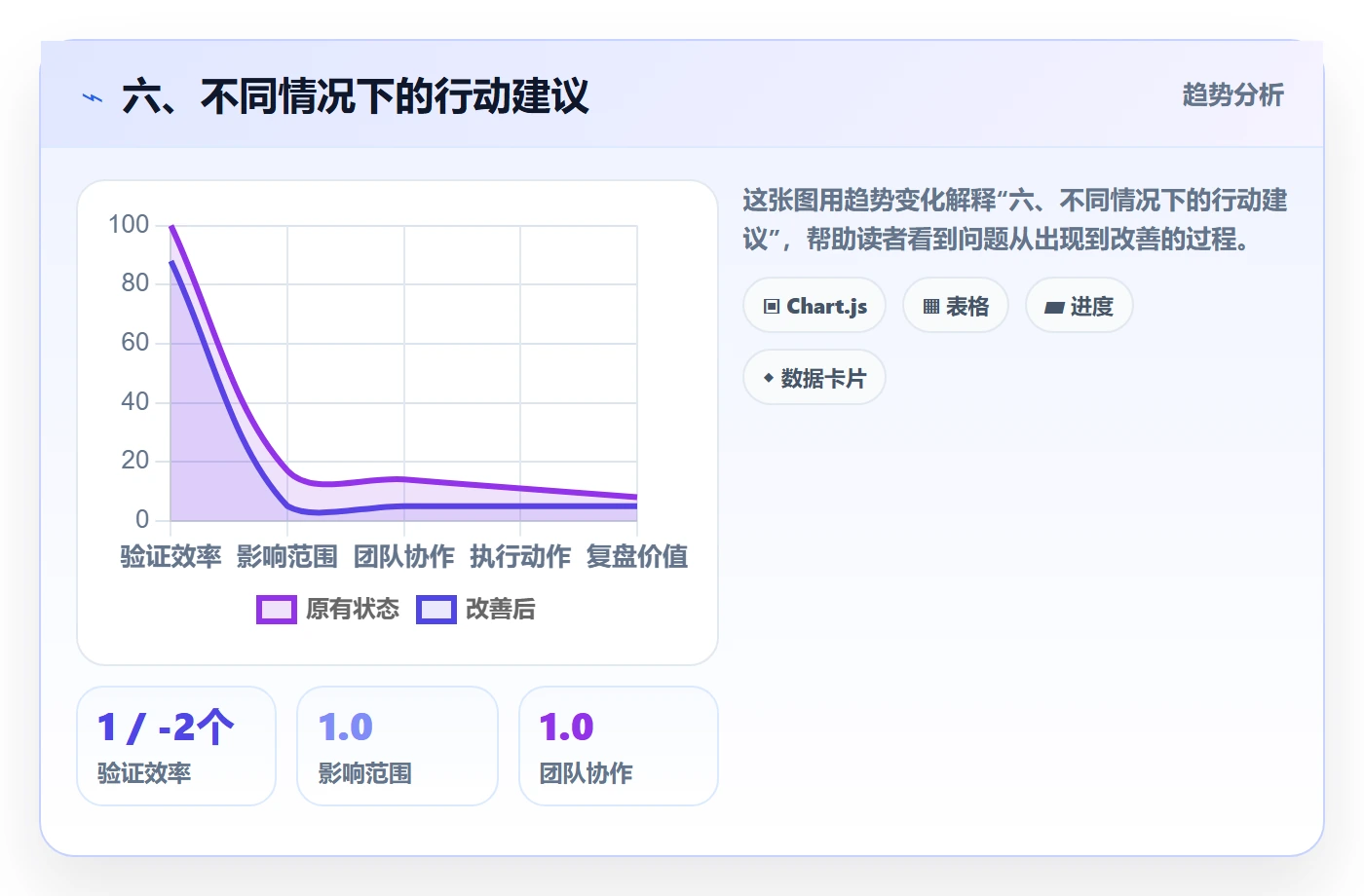The width and height of the screenshot is (1364, 896).
Task: Click the bar icon in the 进度 tag
Action: [x=1054, y=308]
